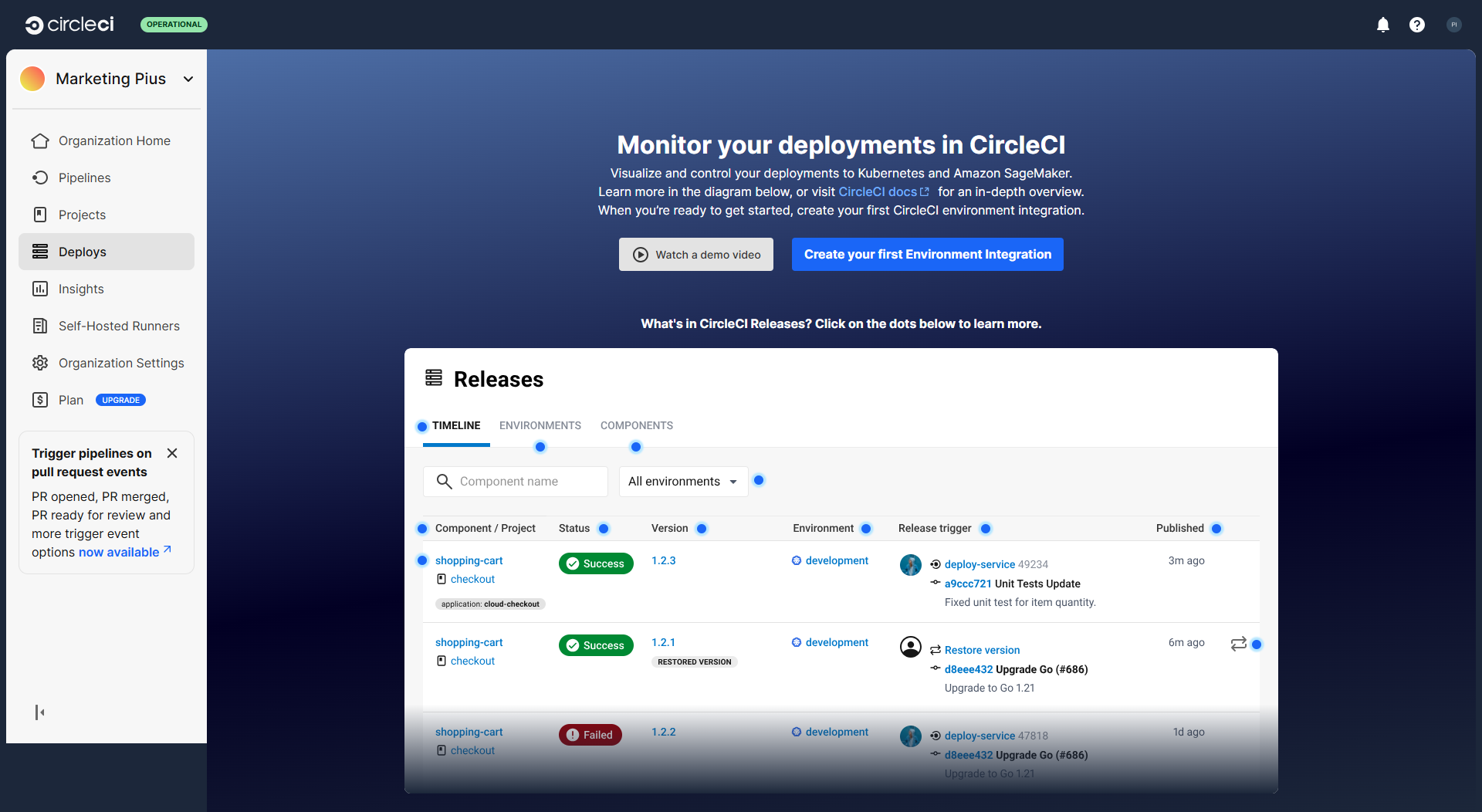The height and width of the screenshot is (812, 1482).
Task: Switch to the Environments tab
Action: click(540, 425)
